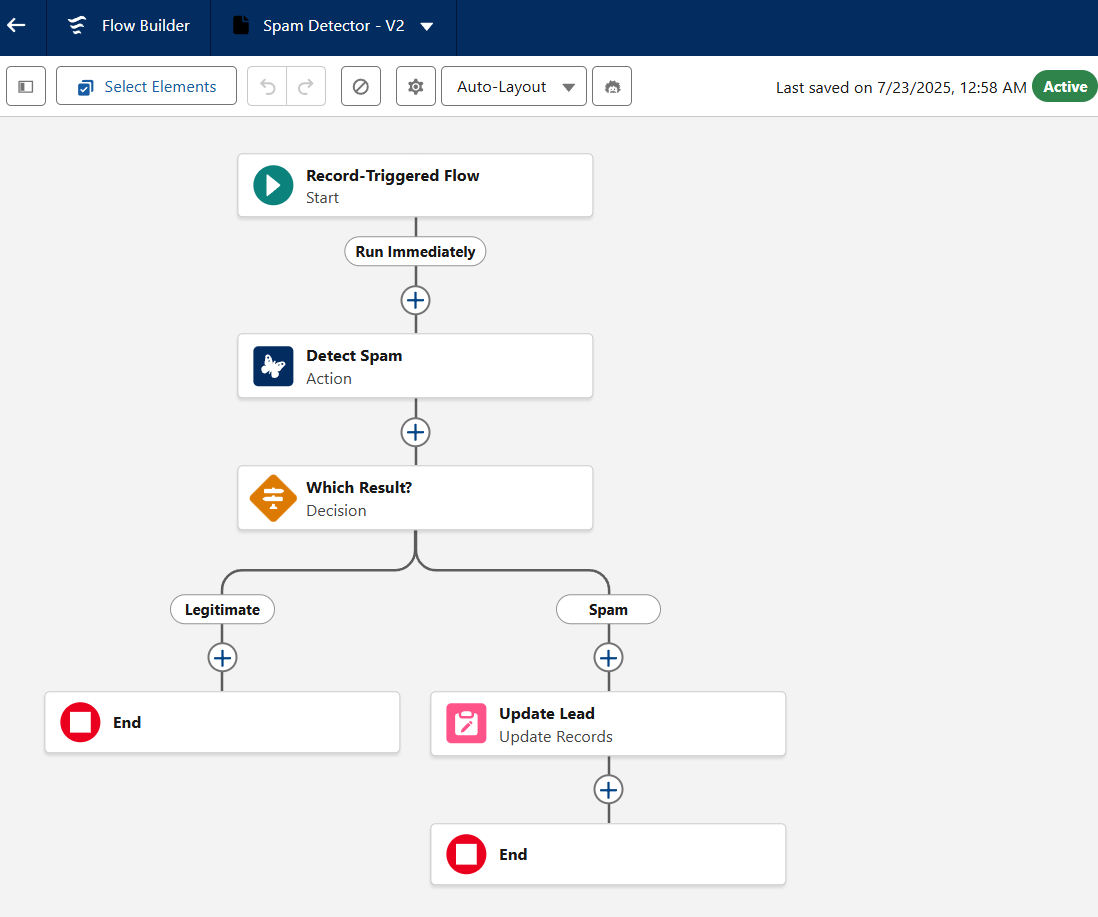Select the Which Result? label text
Screen dimensions: 1098x917
(x=359, y=487)
